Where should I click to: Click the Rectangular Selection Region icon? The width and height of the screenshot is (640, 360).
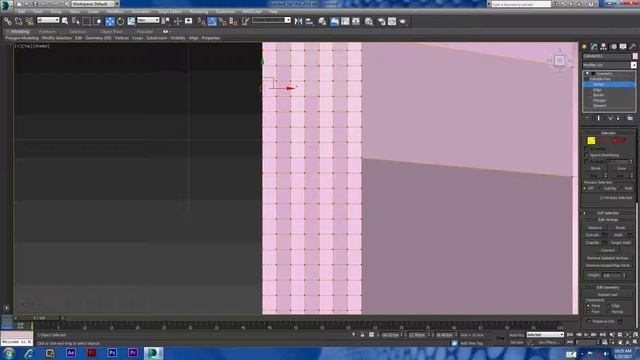coord(87,21)
